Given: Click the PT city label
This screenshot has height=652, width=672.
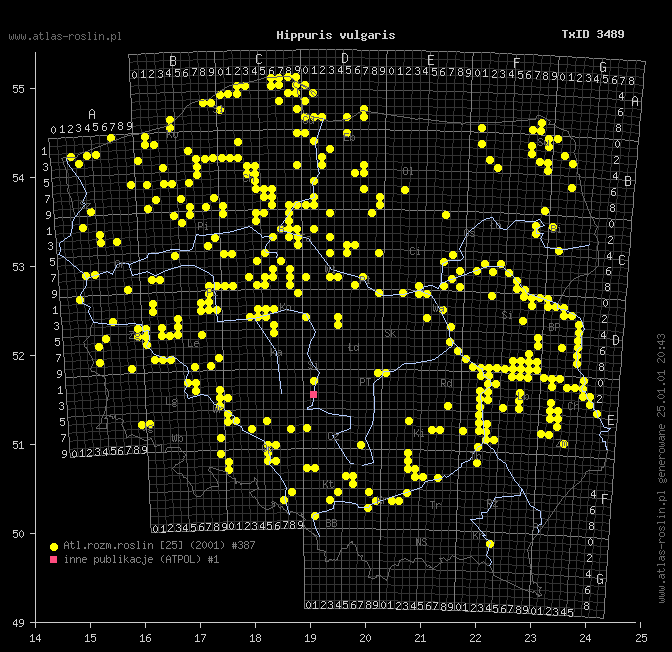Looking at the screenshot, I should click(x=365, y=382).
